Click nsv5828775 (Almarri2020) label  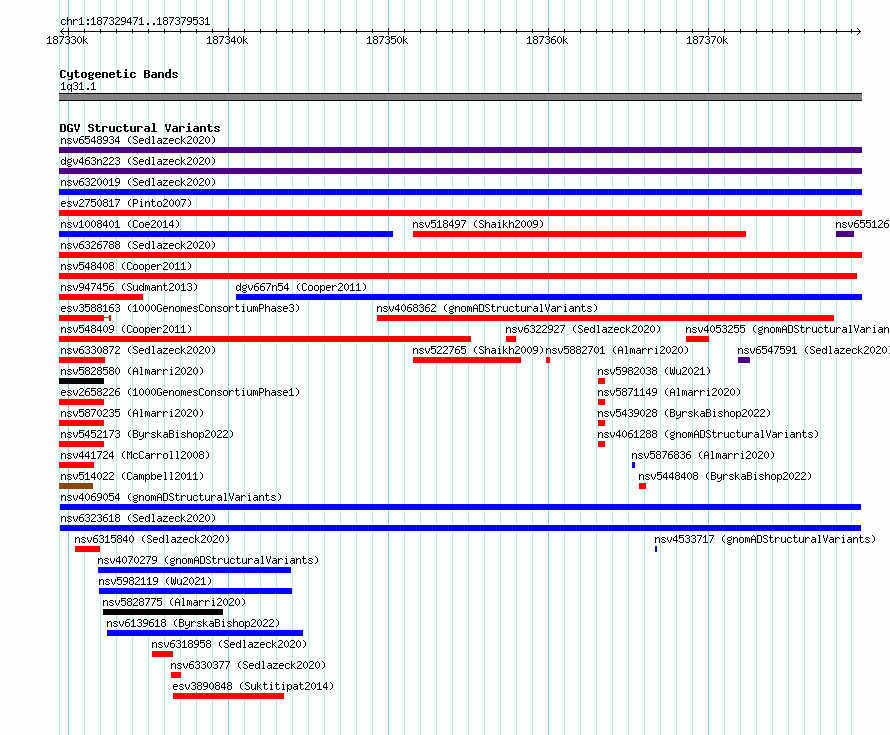pos(174,602)
